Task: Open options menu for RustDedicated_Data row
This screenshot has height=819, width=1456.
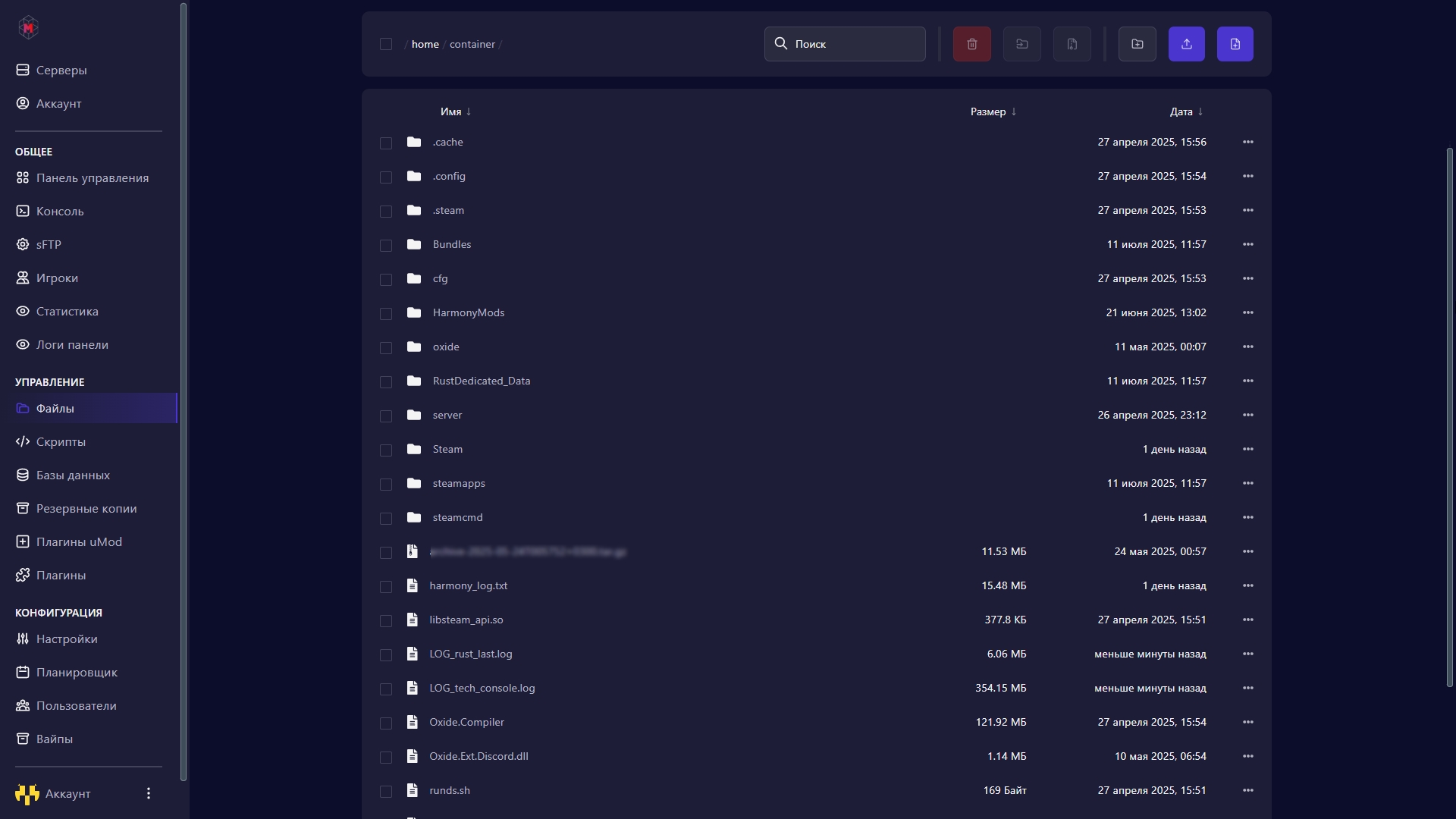Action: point(1247,381)
